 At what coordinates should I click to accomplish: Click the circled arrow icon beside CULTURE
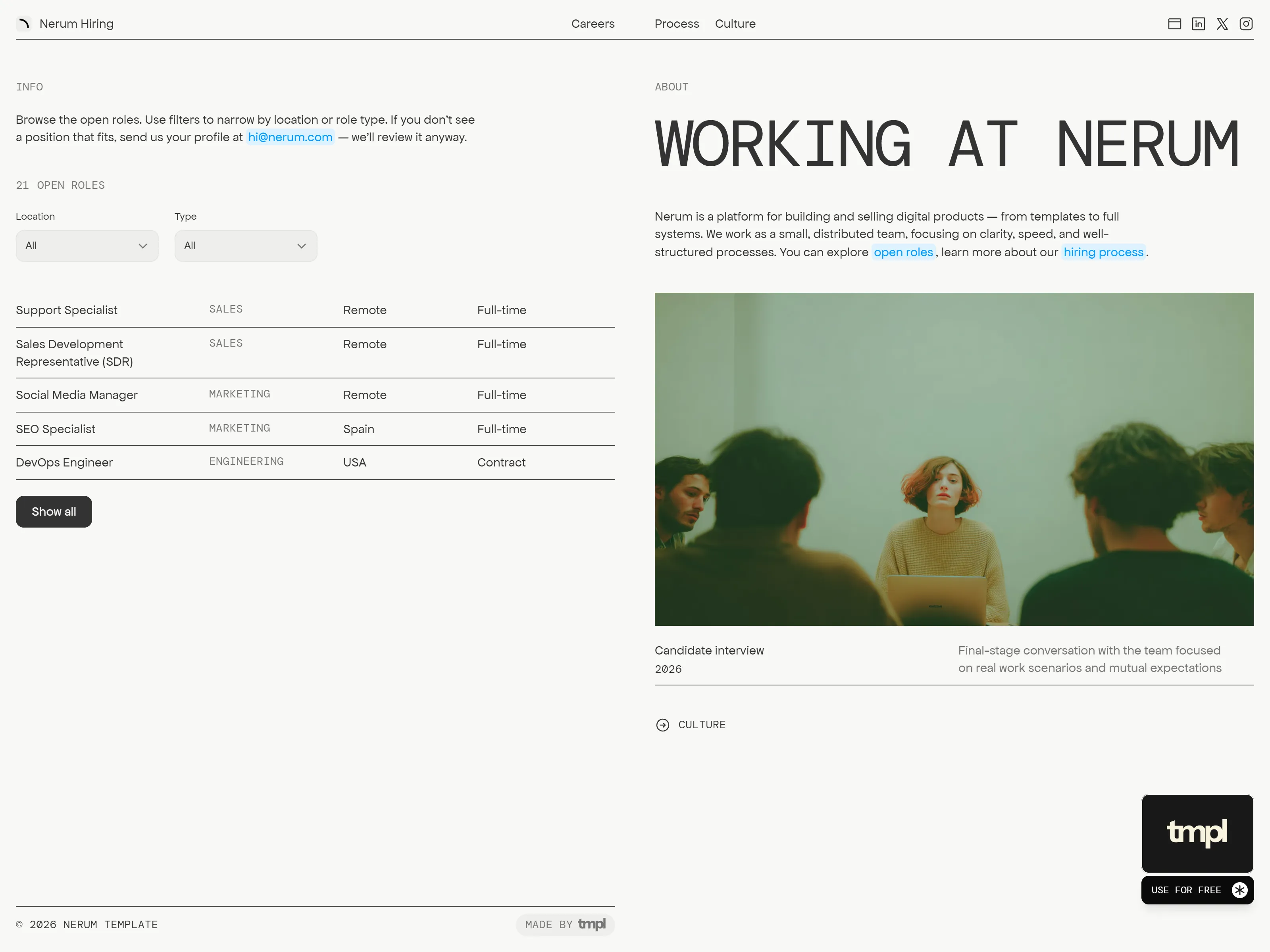tap(662, 725)
